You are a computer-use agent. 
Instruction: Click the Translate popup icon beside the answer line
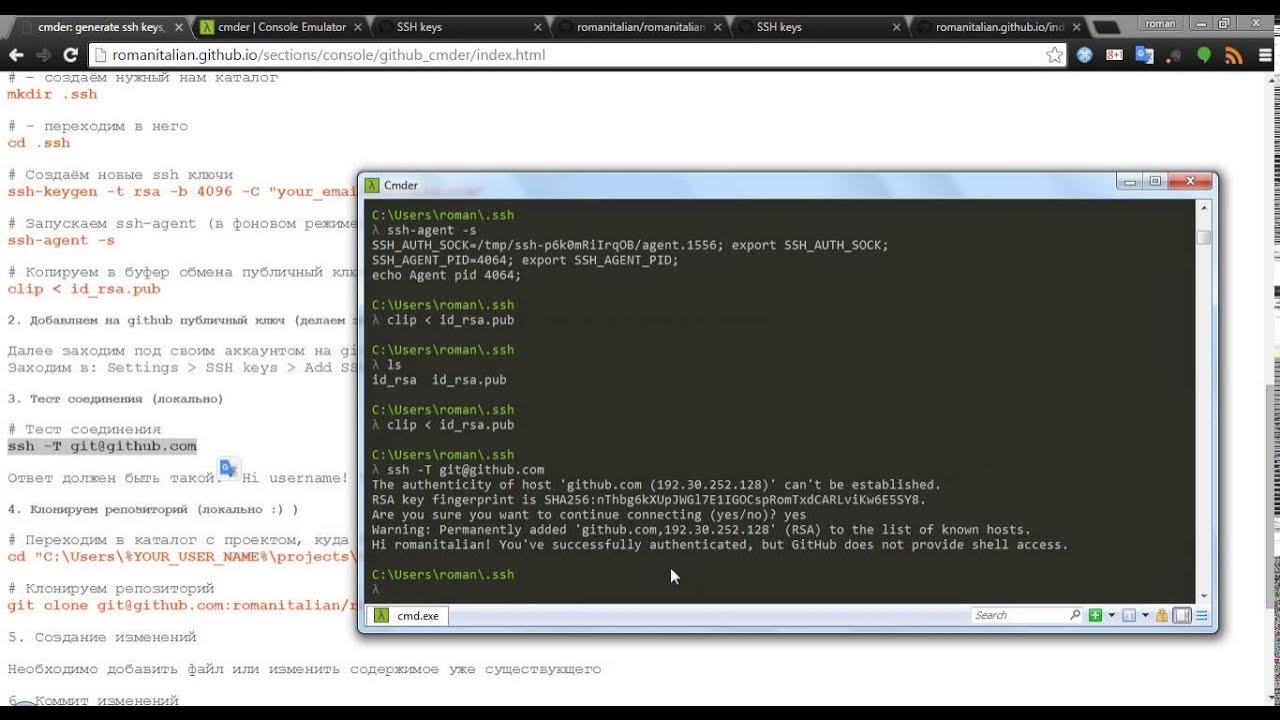tap(228, 467)
